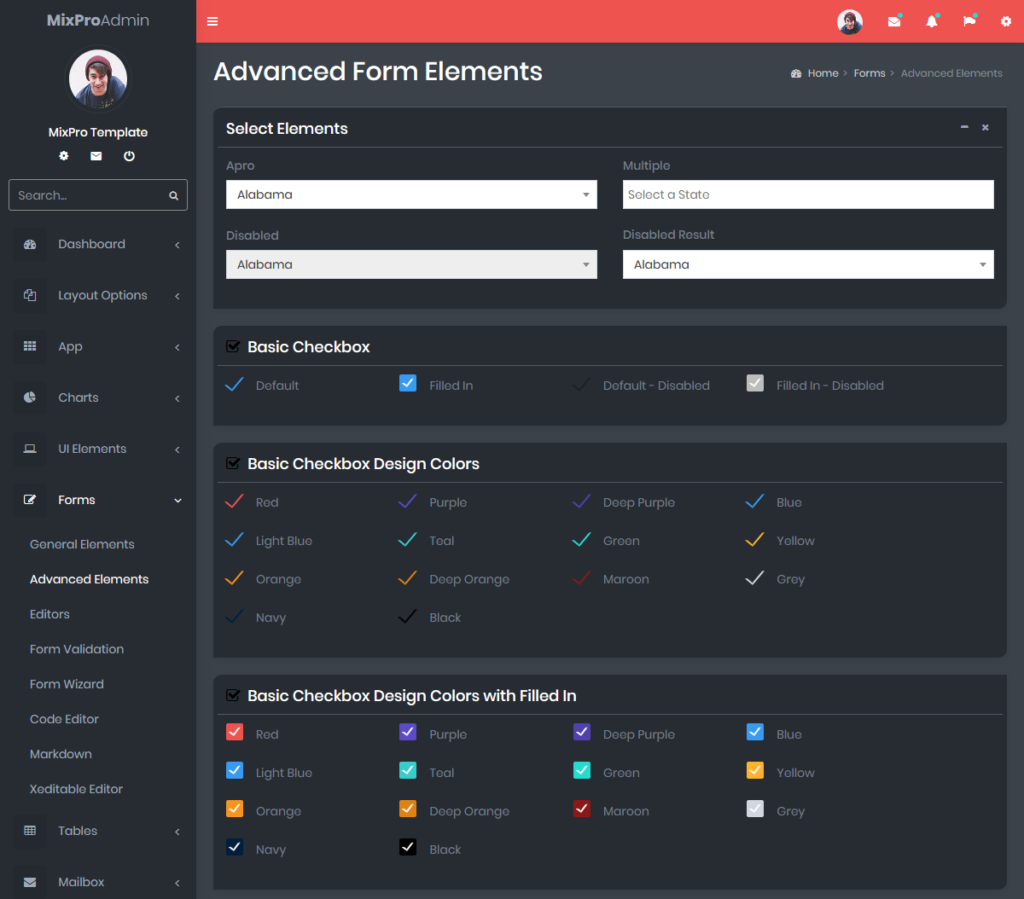The height and width of the screenshot is (899, 1024).
Task: Click the Forms breadcrumb link
Action: [869, 73]
